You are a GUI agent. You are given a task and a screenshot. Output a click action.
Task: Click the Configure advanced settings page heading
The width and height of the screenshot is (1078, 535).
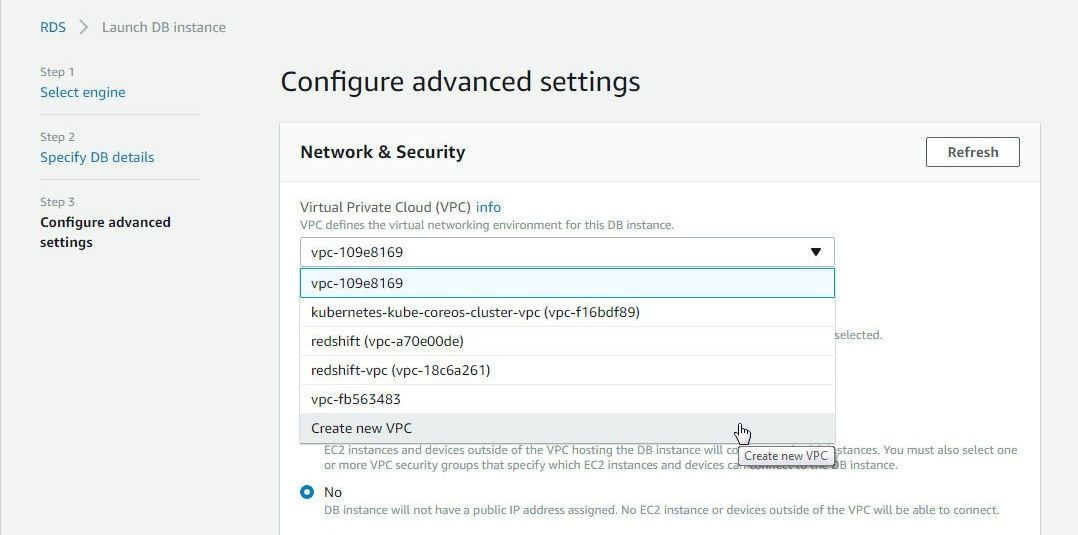pyautogui.click(x=460, y=82)
